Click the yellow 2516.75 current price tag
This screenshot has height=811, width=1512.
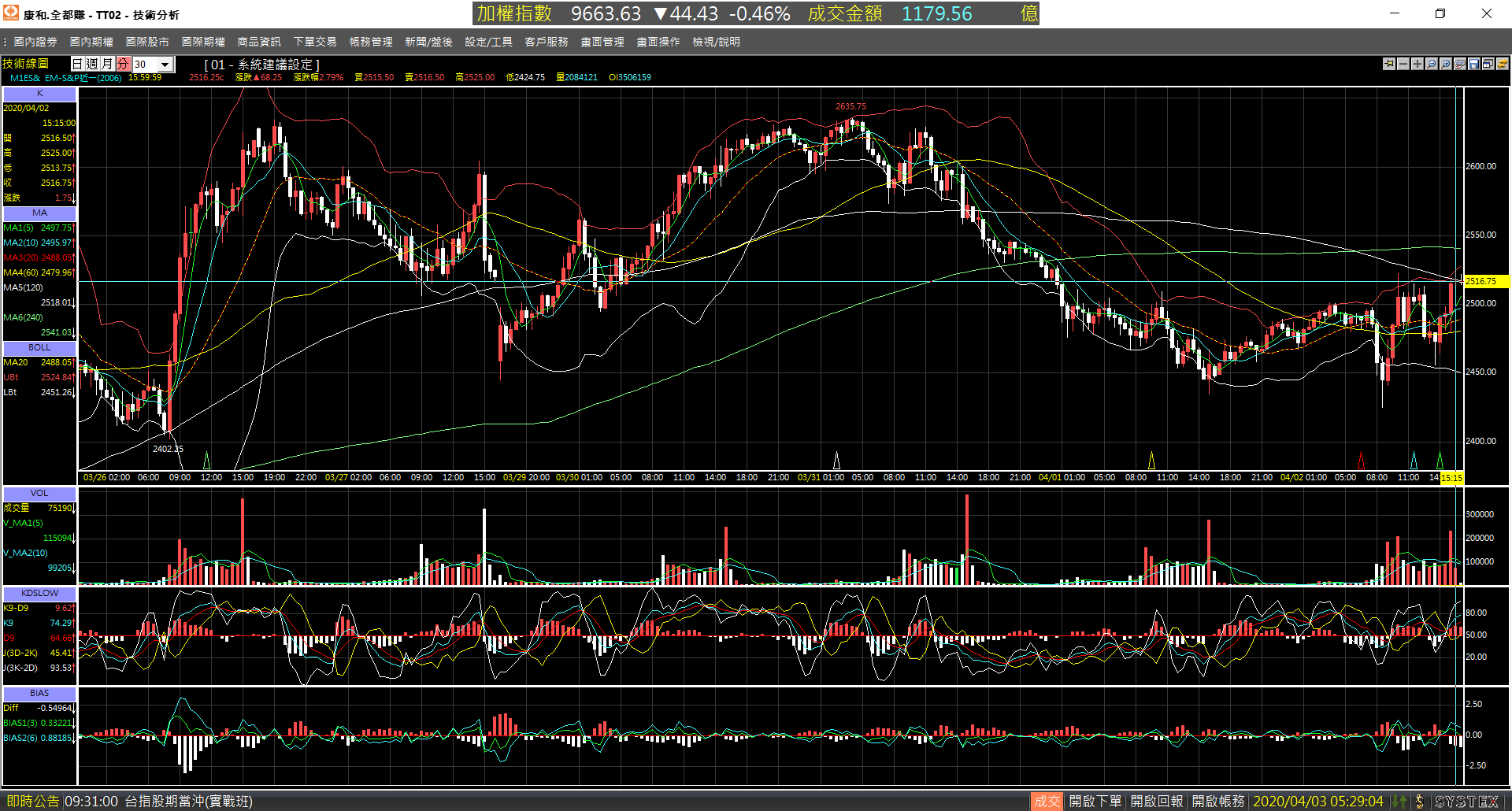(x=1486, y=281)
